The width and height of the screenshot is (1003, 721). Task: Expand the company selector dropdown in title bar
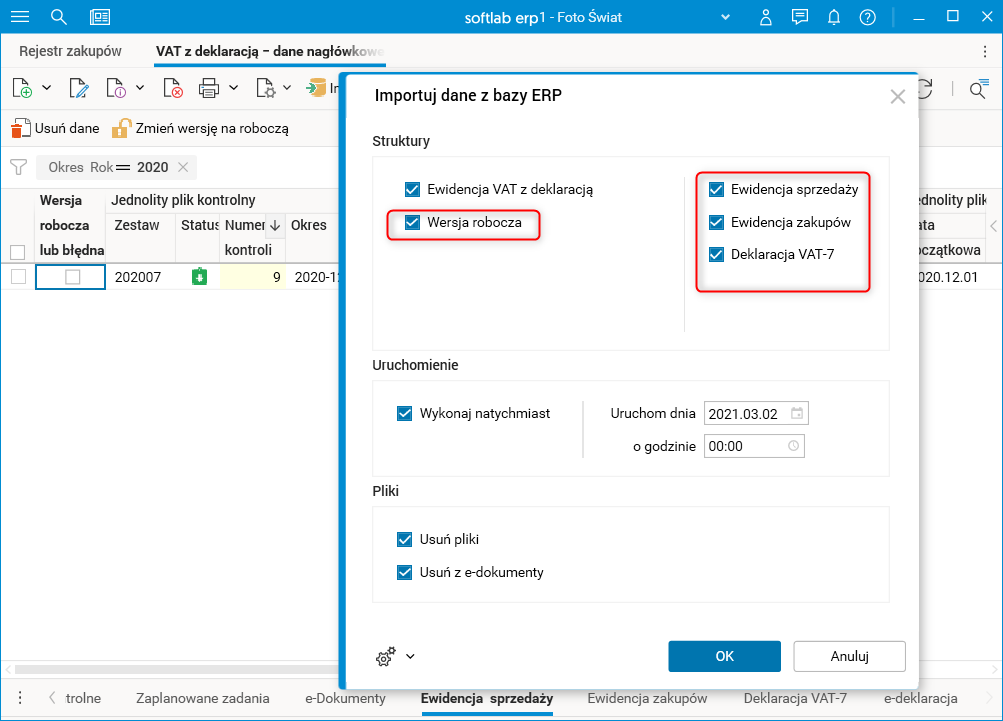(725, 17)
